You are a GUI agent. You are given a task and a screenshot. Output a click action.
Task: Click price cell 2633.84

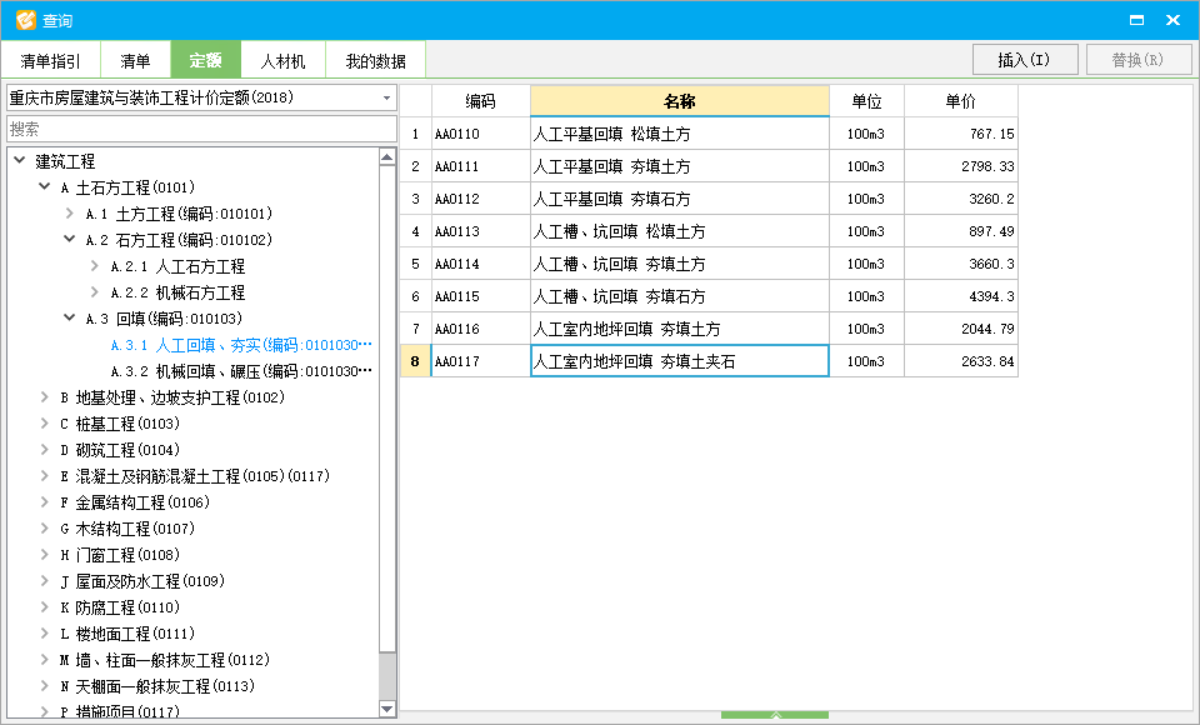coord(961,361)
